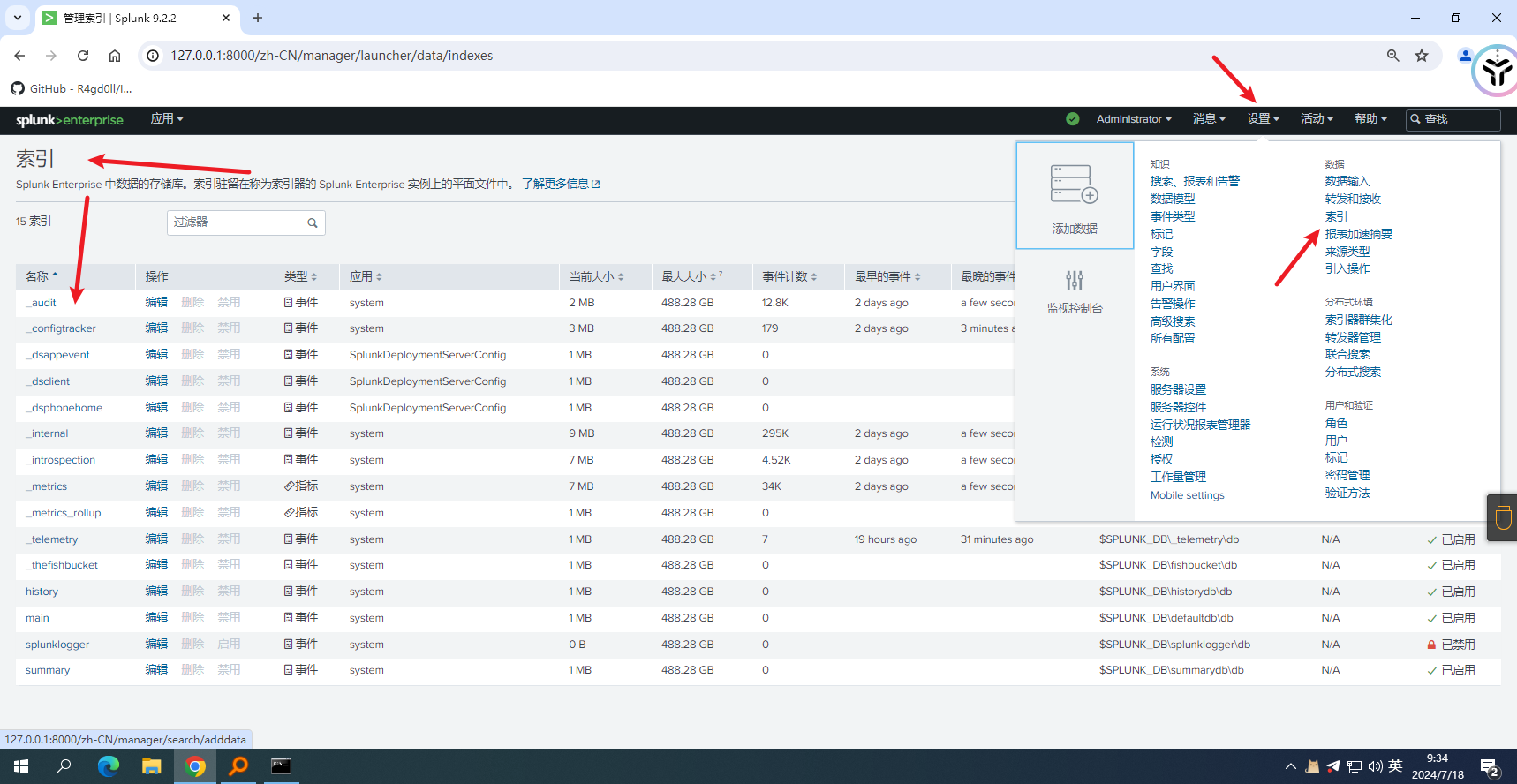Click the browser reload icon
Screen dimensions: 1517x784
coord(83,56)
